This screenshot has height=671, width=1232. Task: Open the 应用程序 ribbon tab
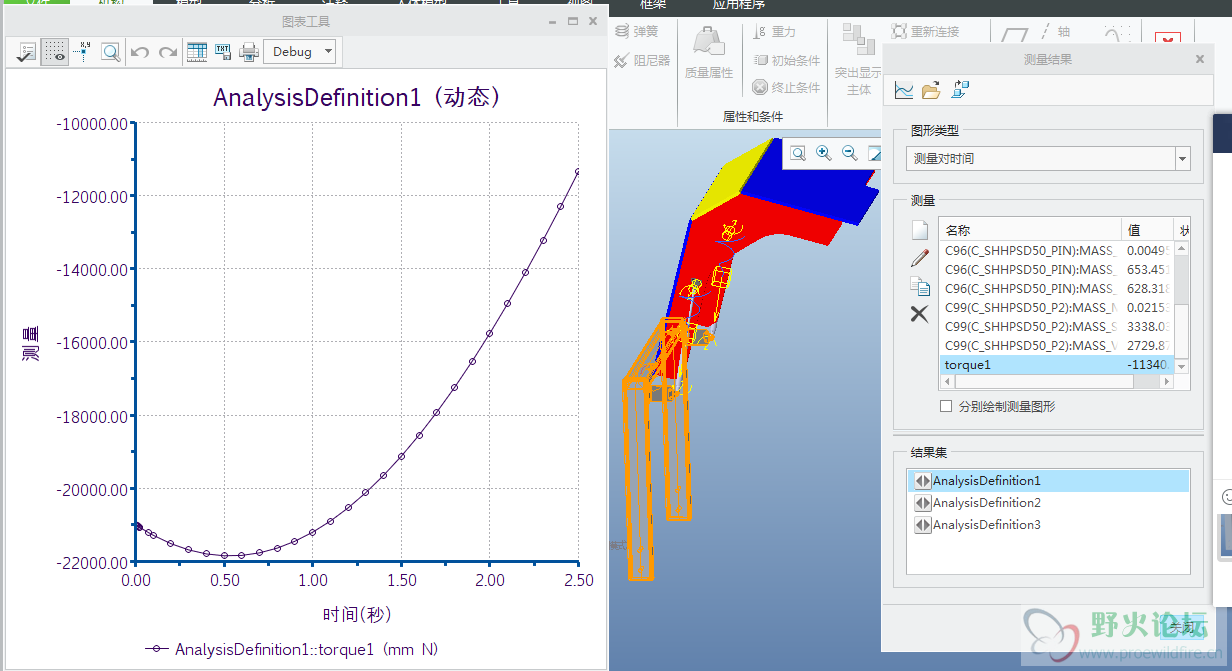point(738,5)
